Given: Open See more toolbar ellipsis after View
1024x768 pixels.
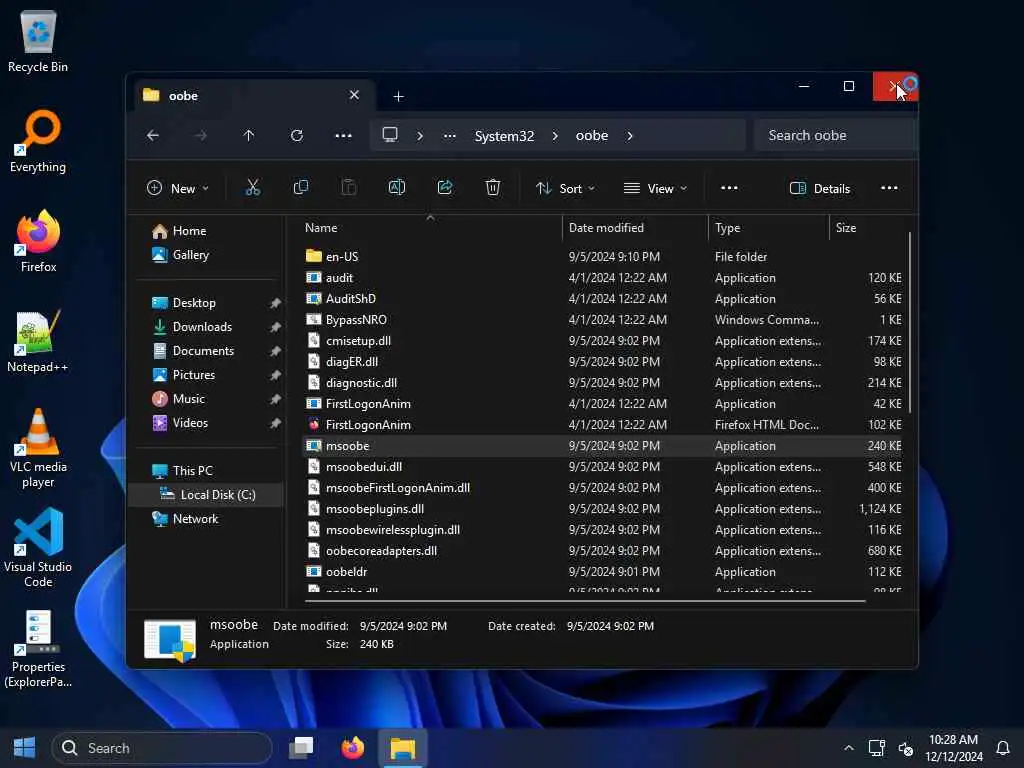Looking at the screenshot, I should (x=729, y=188).
